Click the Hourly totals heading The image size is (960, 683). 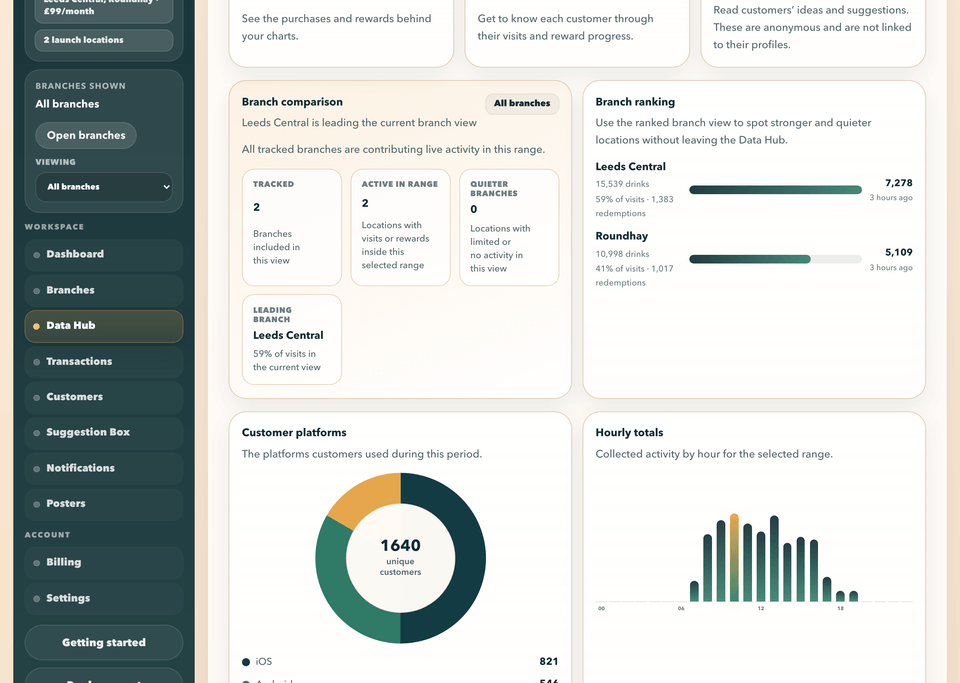click(629, 433)
